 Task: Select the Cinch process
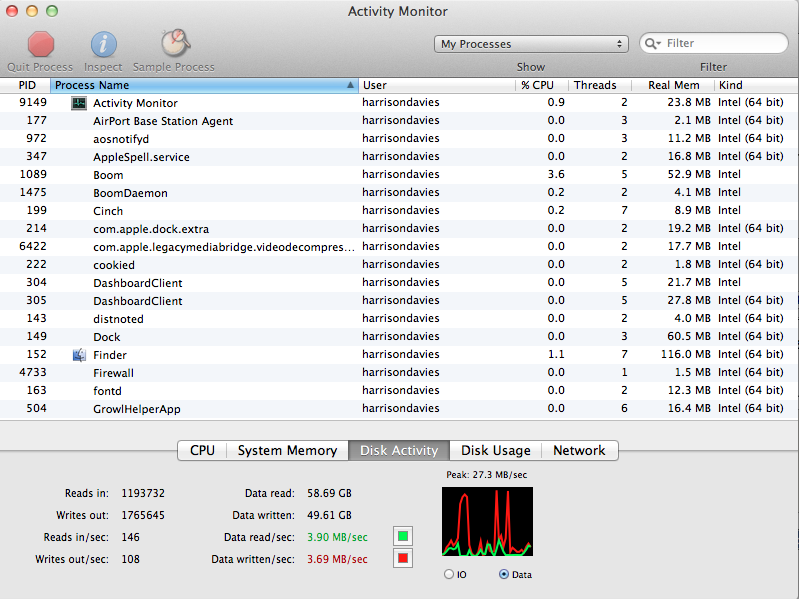[400, 211]
